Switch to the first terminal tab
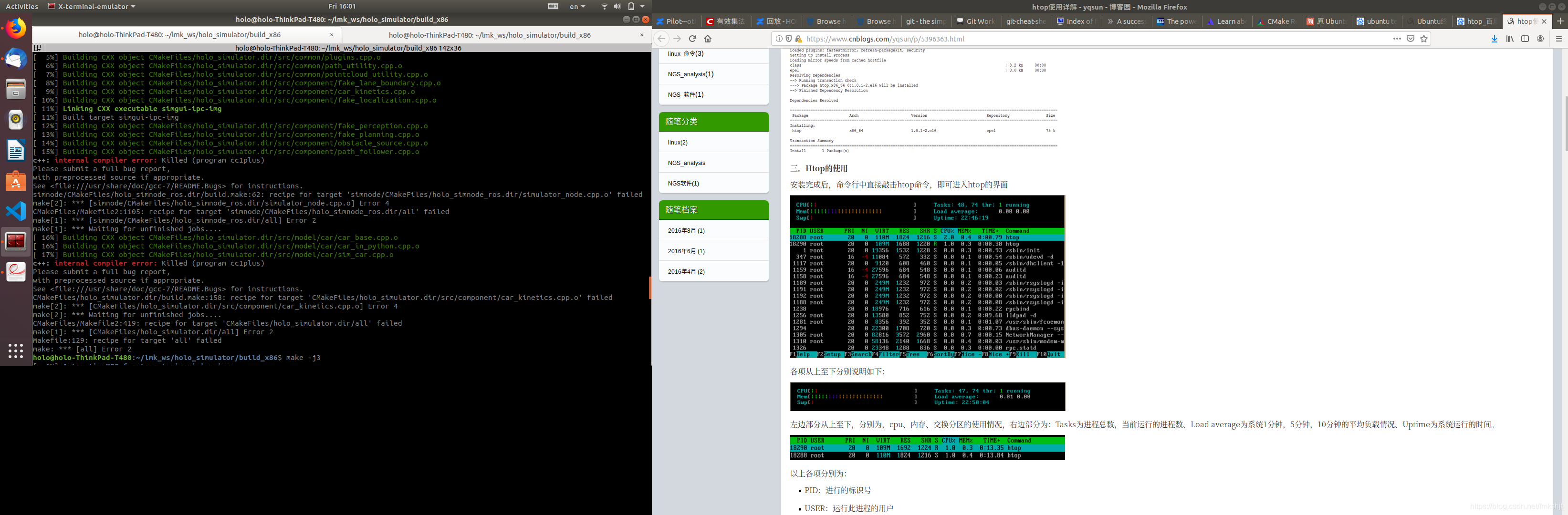Viewport: 1568px width, 515px height. pyautogui.click(x=179, y=35)
